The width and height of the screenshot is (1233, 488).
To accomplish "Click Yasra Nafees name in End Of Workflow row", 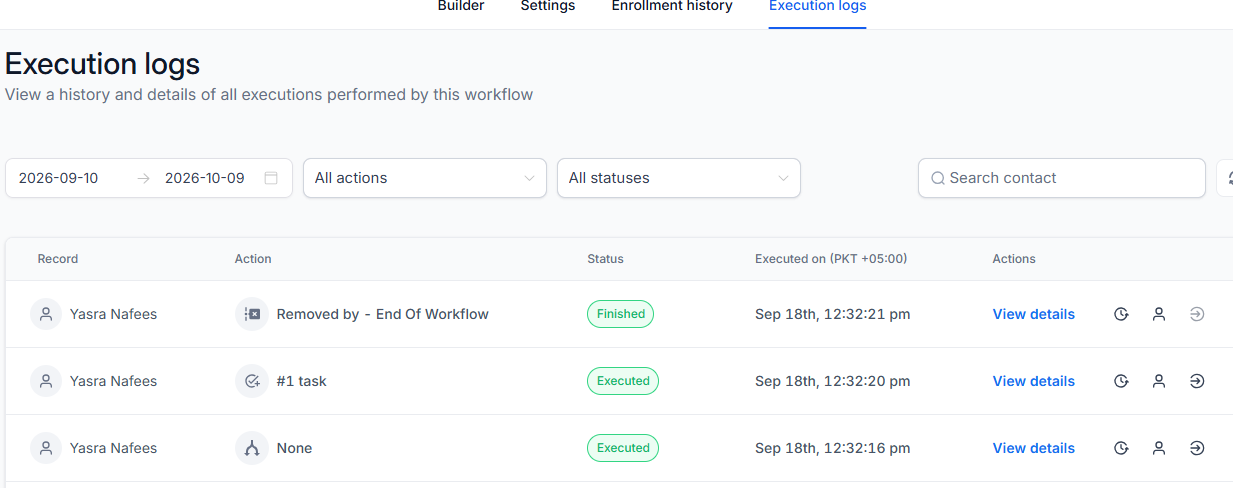I will point(113,314).
